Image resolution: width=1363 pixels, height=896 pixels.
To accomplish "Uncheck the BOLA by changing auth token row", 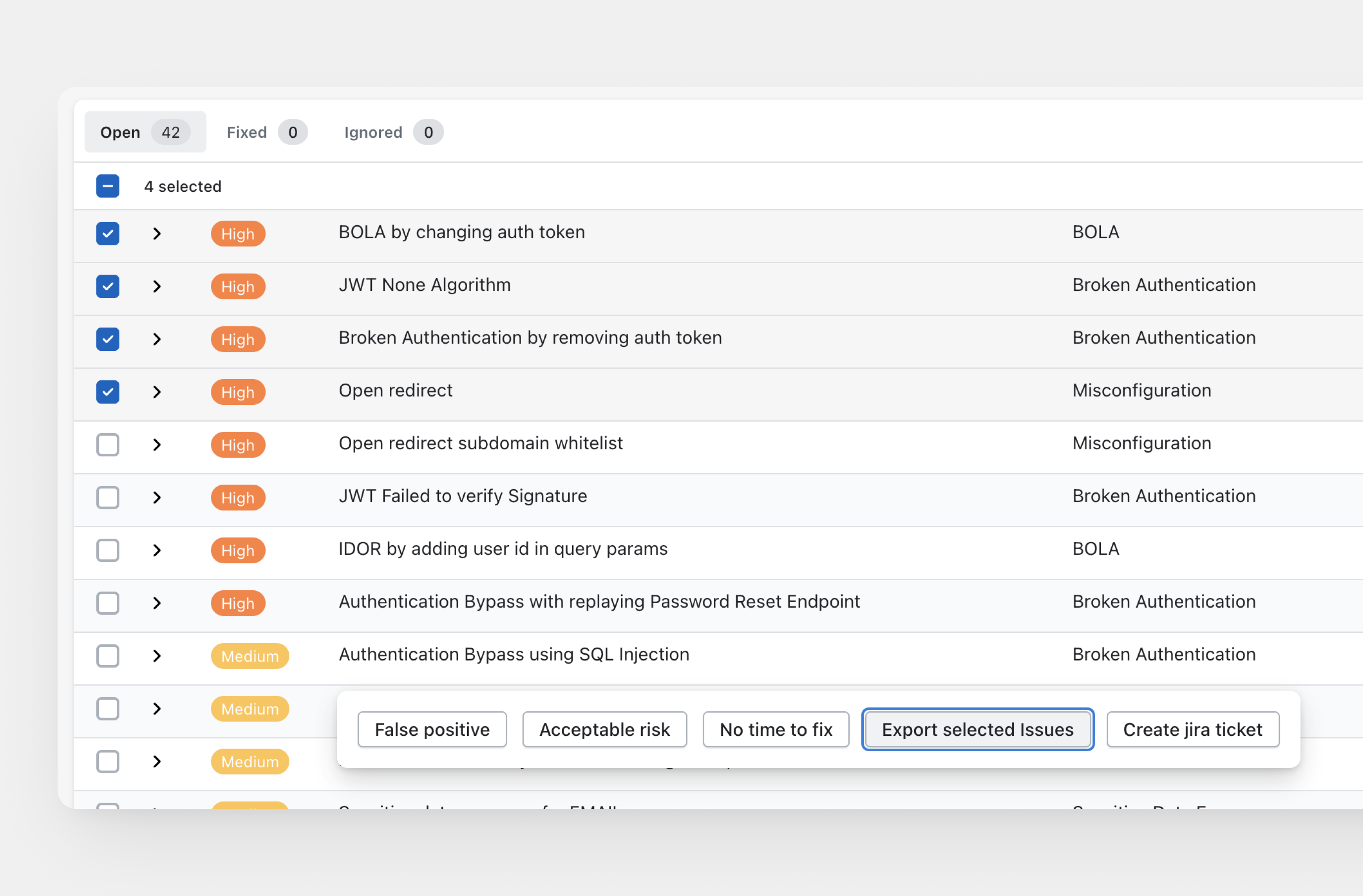I will [108, 234].
